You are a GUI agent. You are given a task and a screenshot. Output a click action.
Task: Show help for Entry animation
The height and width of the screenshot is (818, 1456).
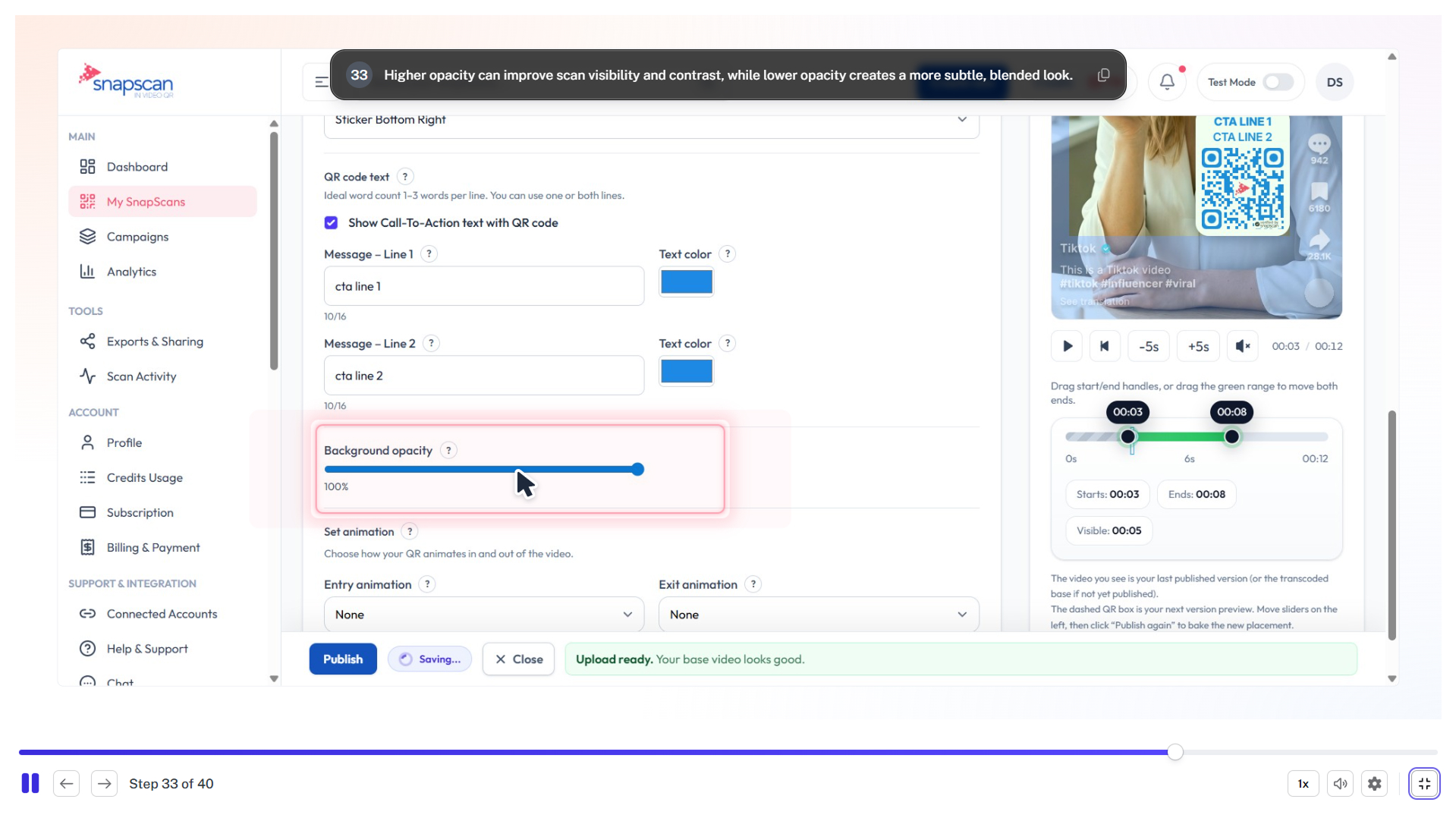(427, 584)
